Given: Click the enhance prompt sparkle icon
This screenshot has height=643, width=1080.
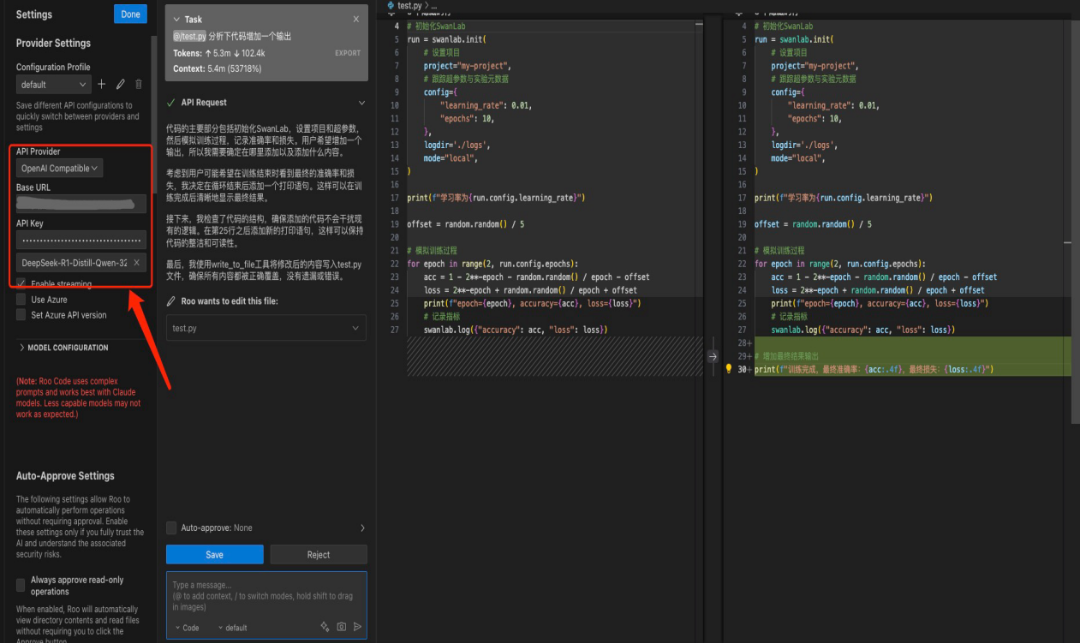Looking at the screenshot, I should pos(324,627).
